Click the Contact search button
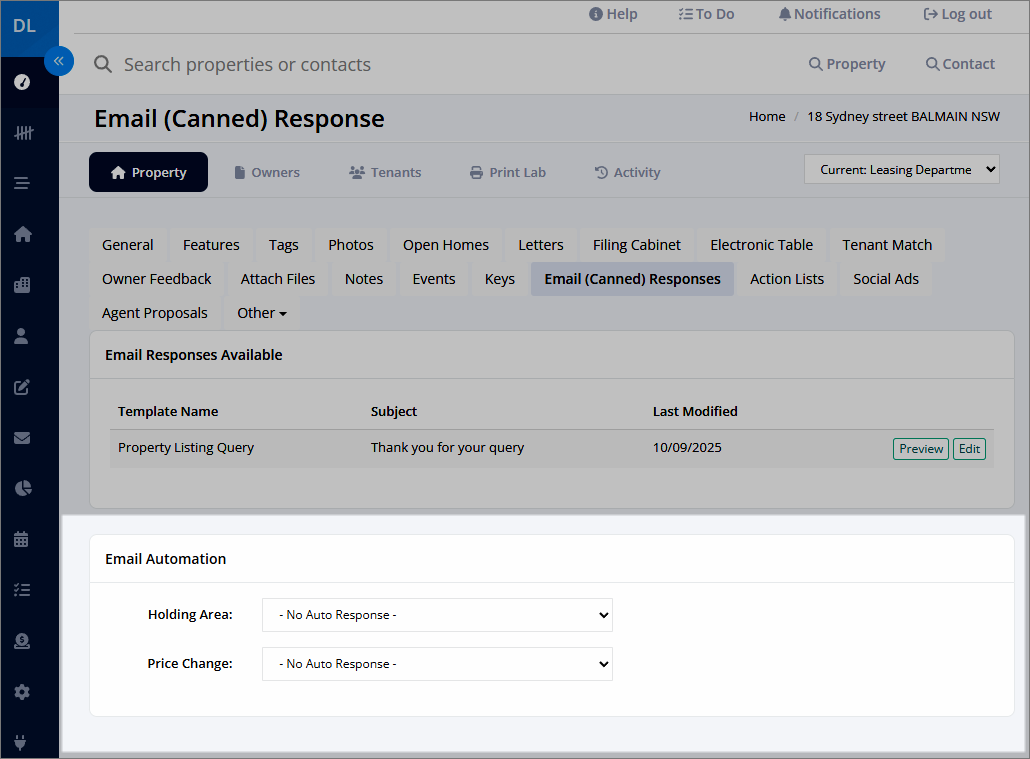Viewport: 1030px width, 759px height. [x=960, y=64]
